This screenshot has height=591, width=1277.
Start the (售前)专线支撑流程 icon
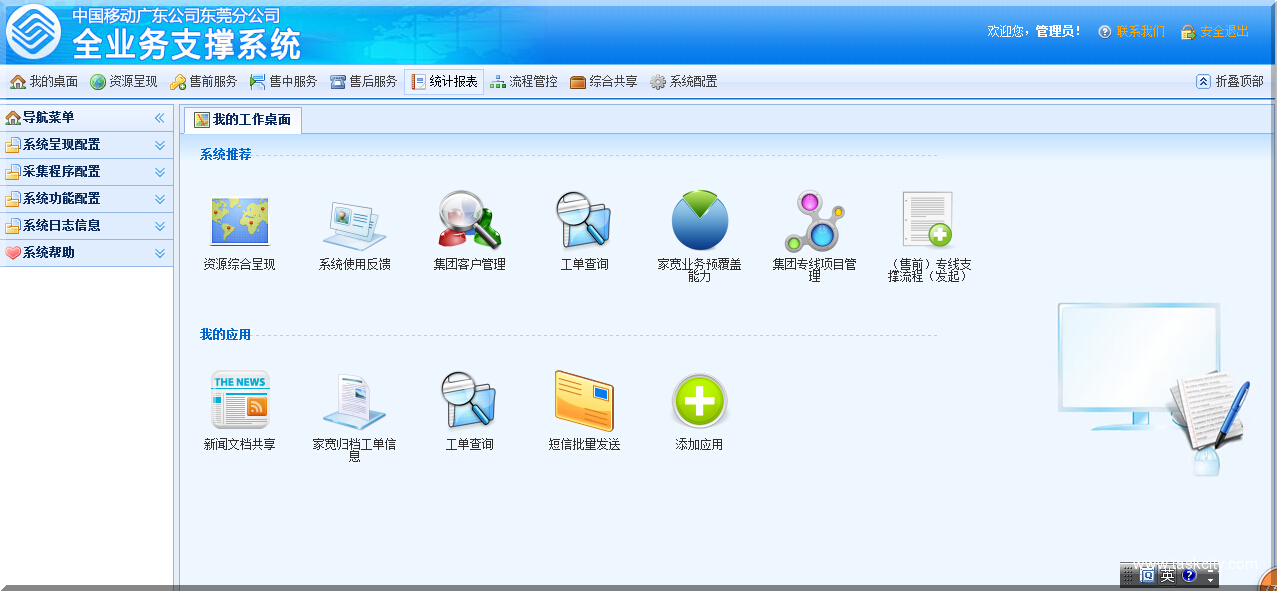[929, 221]
